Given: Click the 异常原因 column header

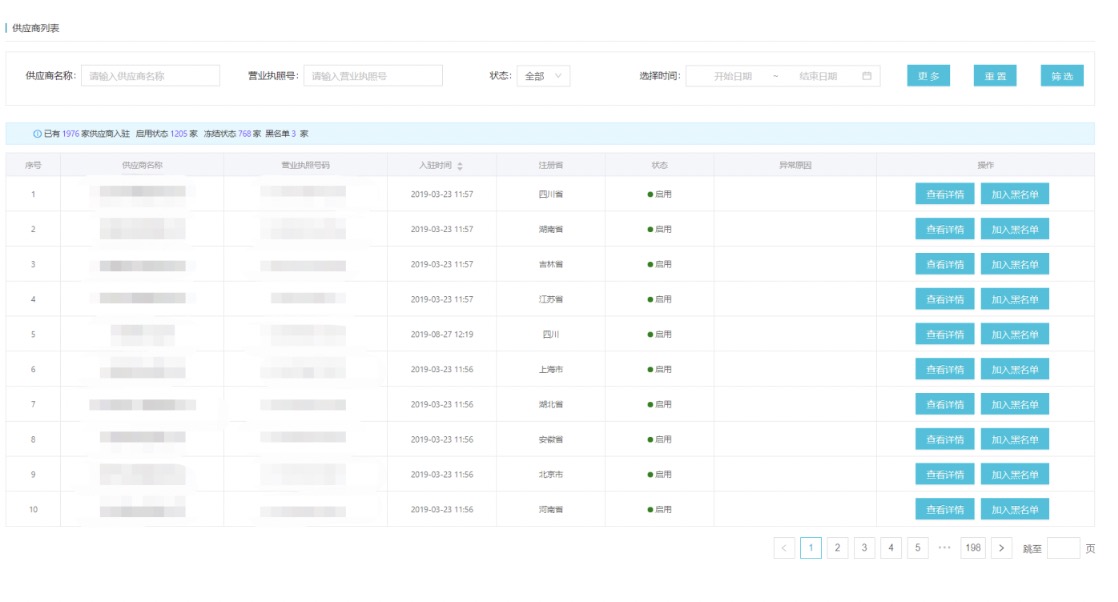Looking at the screenshot, I should (795, 165).
